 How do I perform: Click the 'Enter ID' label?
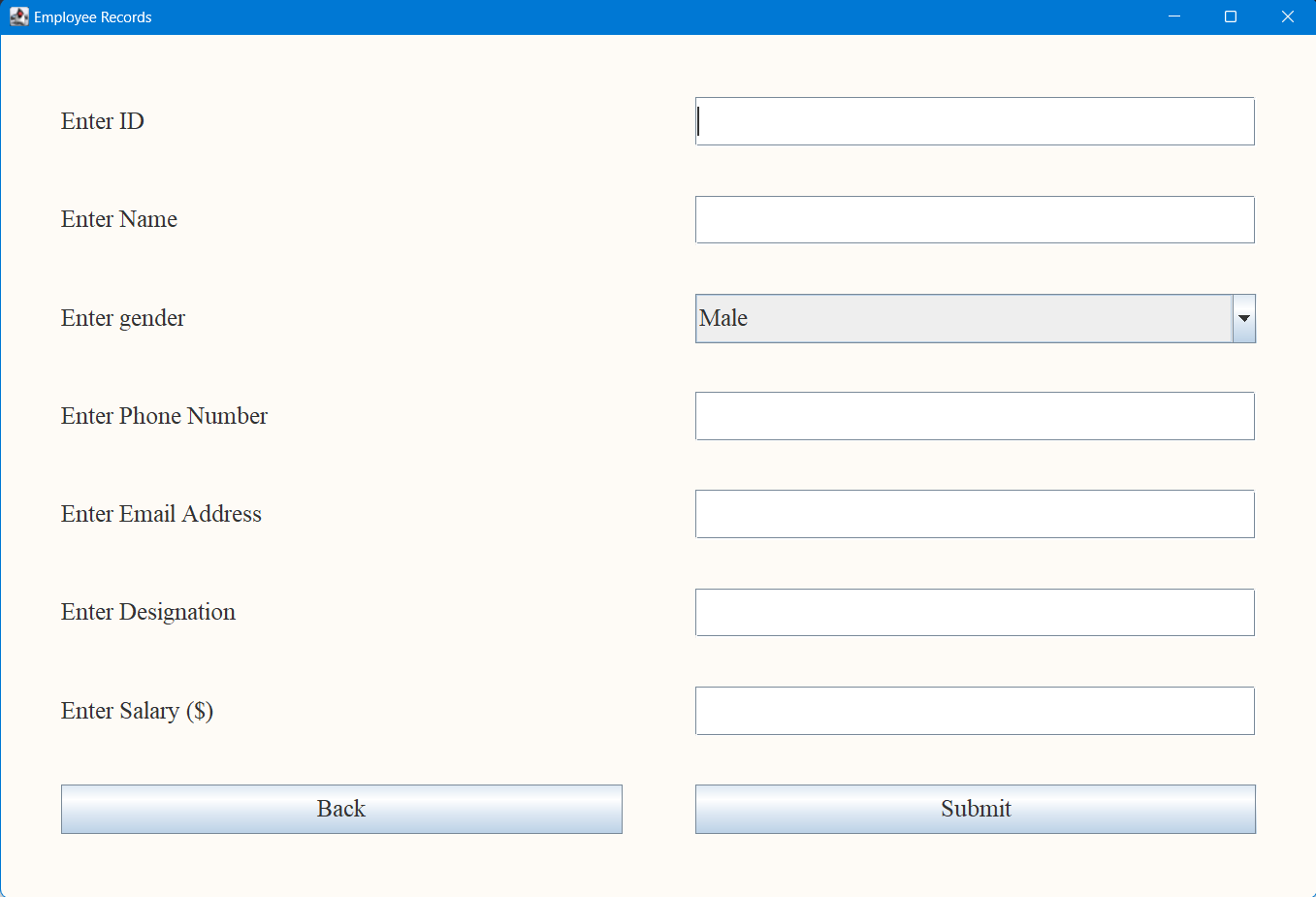coord(103,121)
